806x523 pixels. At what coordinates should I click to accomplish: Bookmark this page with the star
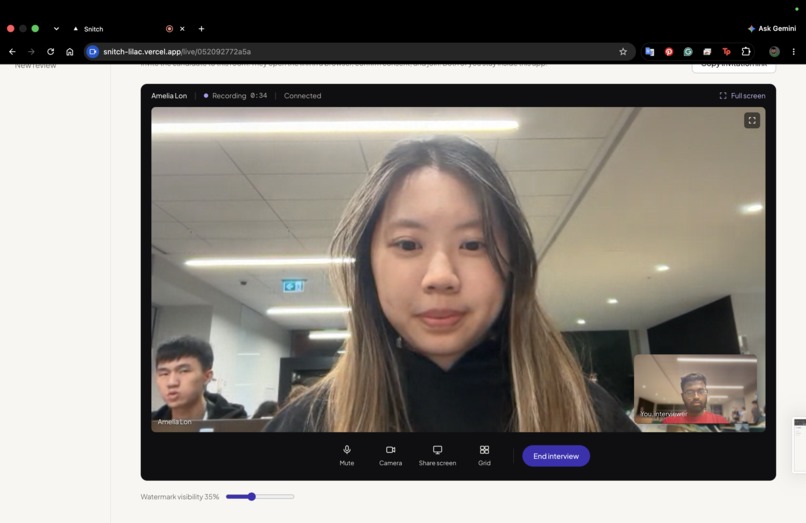pyautogui.click(x=623, y=51)
